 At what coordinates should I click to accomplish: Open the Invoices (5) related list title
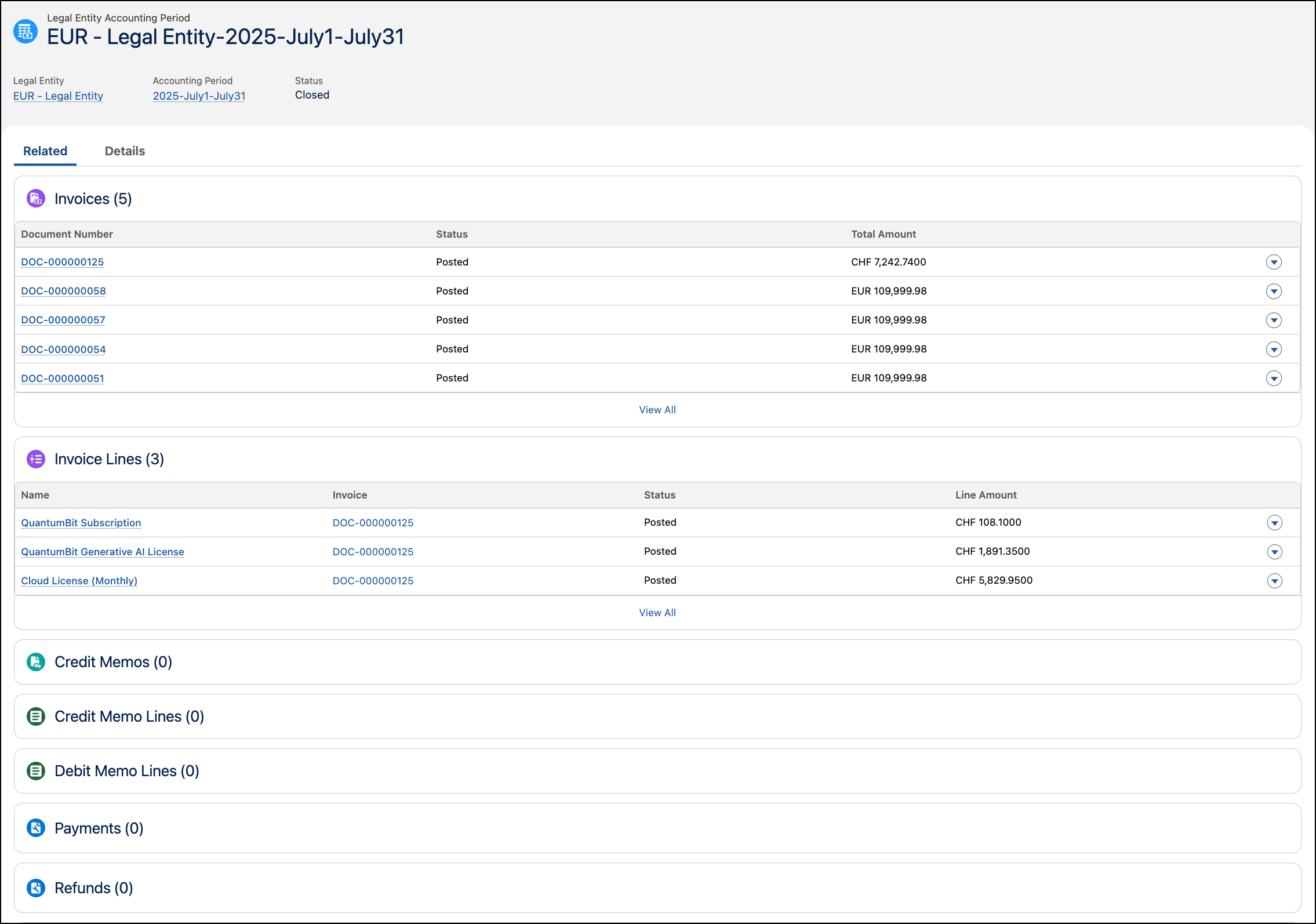[93, 199]
